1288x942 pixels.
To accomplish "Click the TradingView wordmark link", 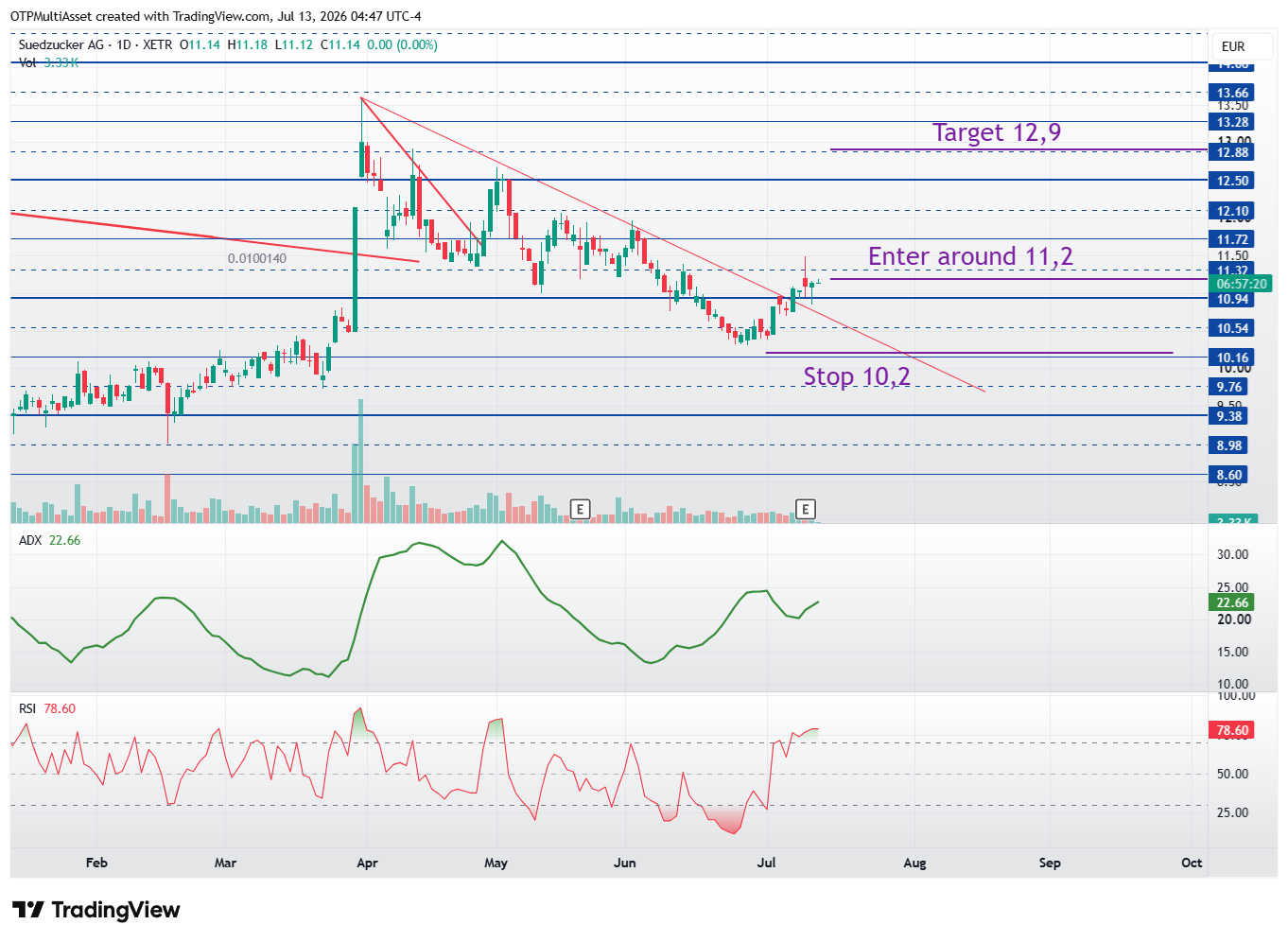I will point(115,910).
